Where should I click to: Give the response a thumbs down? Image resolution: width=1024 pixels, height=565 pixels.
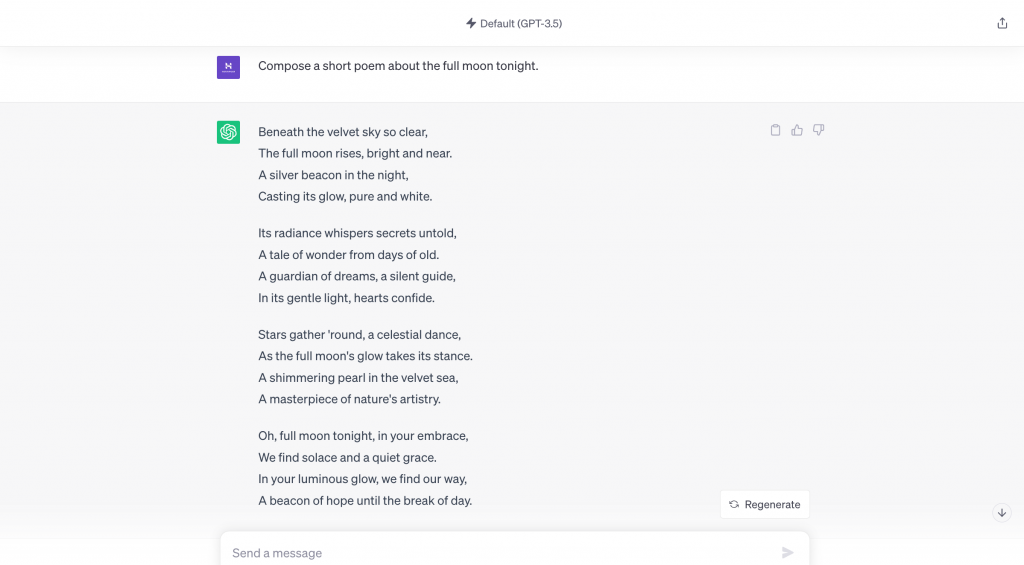819,130
